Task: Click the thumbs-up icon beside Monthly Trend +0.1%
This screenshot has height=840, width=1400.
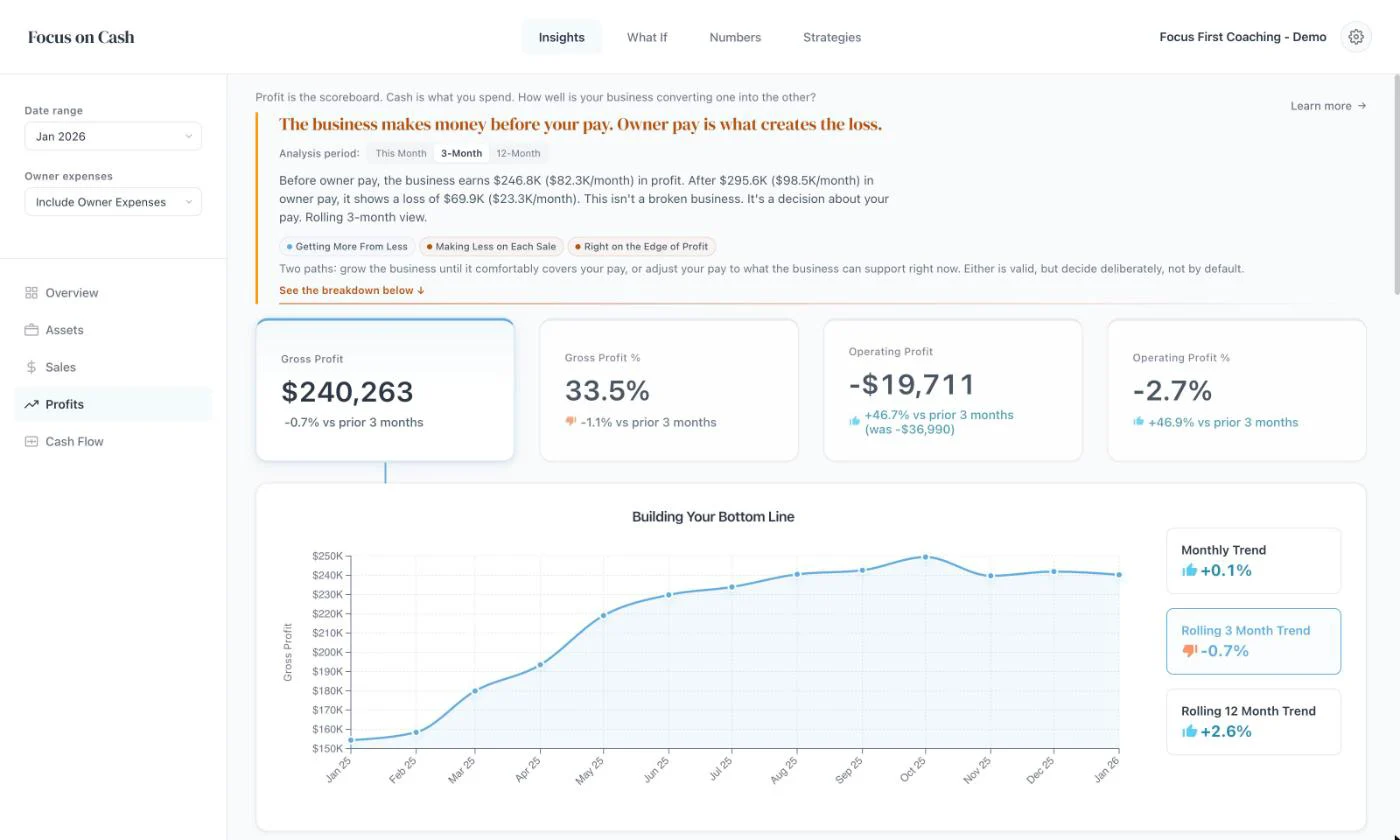Action: (x=1189, y=570)
